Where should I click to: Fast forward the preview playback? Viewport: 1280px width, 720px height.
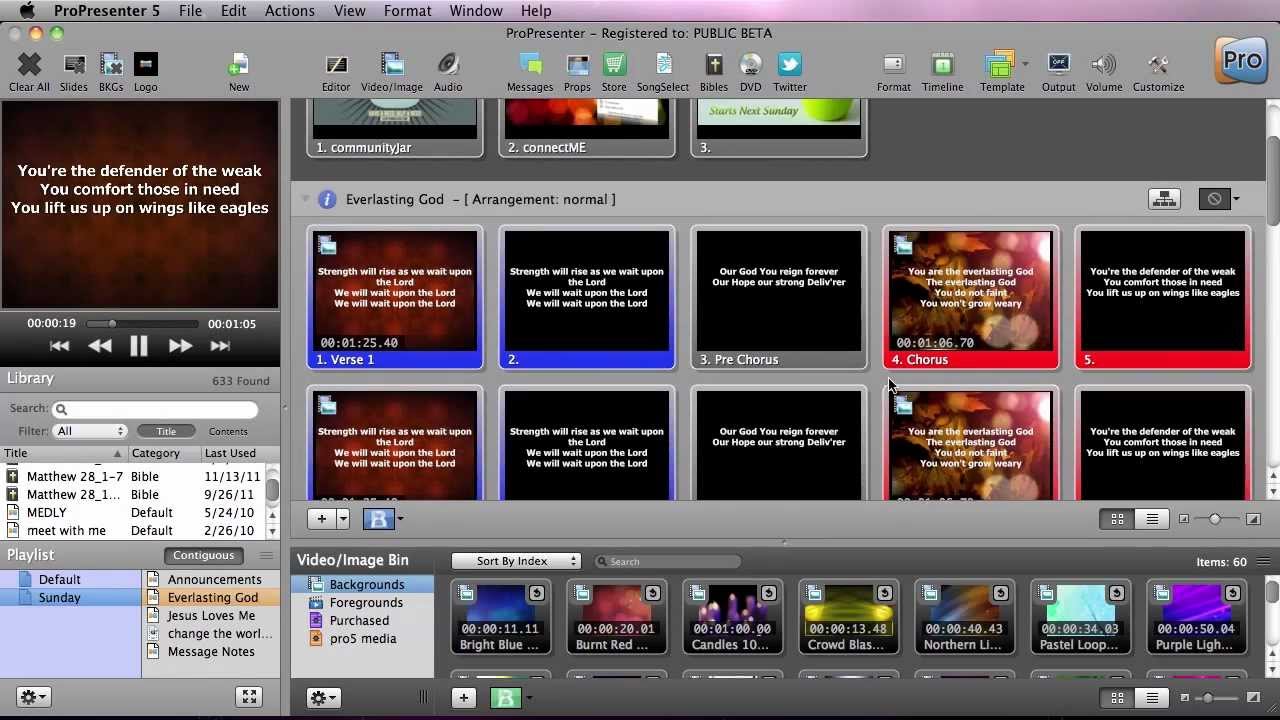coord(180,346)
